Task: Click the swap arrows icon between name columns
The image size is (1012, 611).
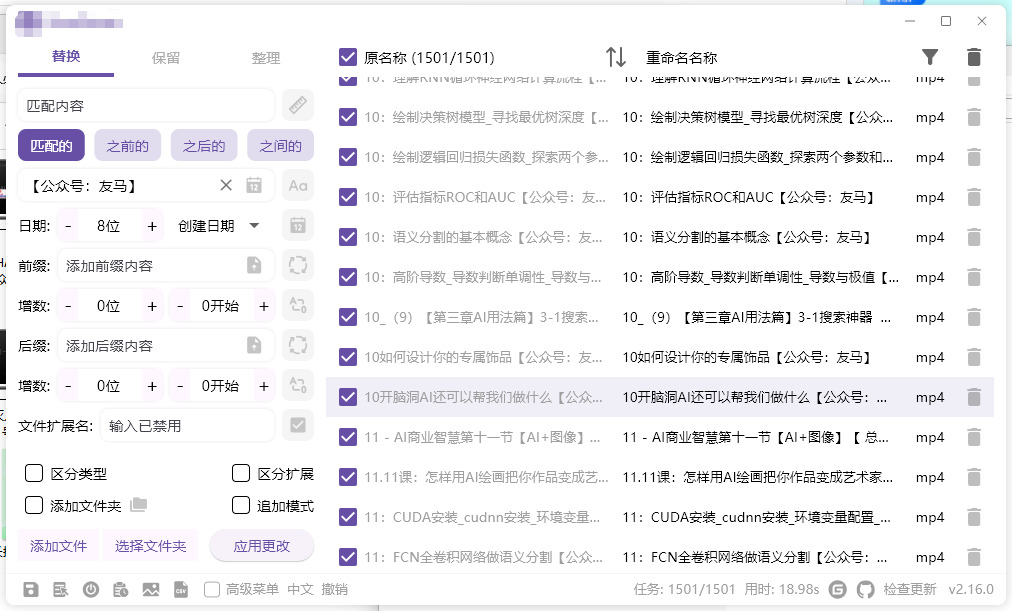Action: 616,57
